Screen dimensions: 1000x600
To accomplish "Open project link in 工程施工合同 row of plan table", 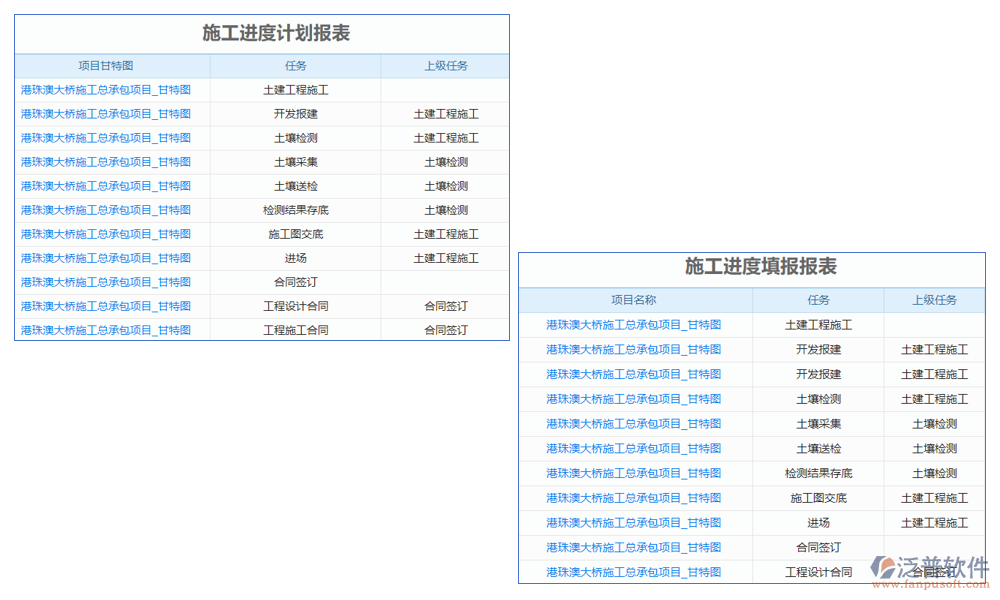I will [106, 330].
